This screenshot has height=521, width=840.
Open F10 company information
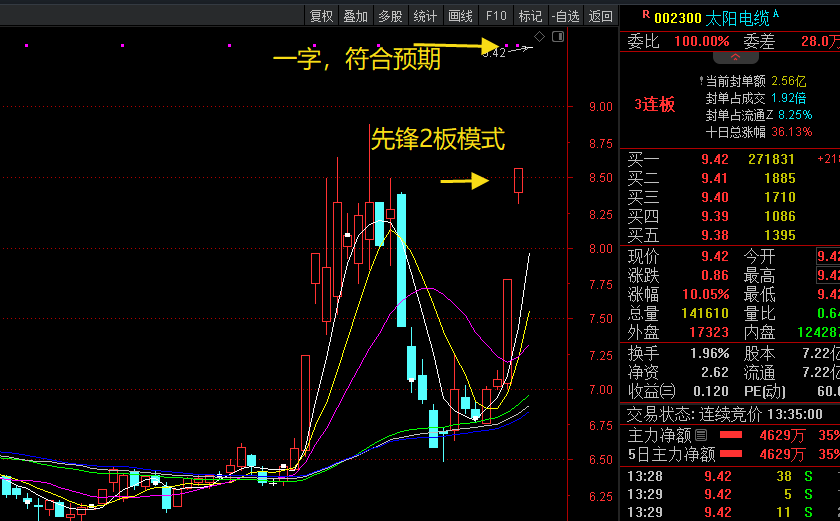click(x=496, y=16)
